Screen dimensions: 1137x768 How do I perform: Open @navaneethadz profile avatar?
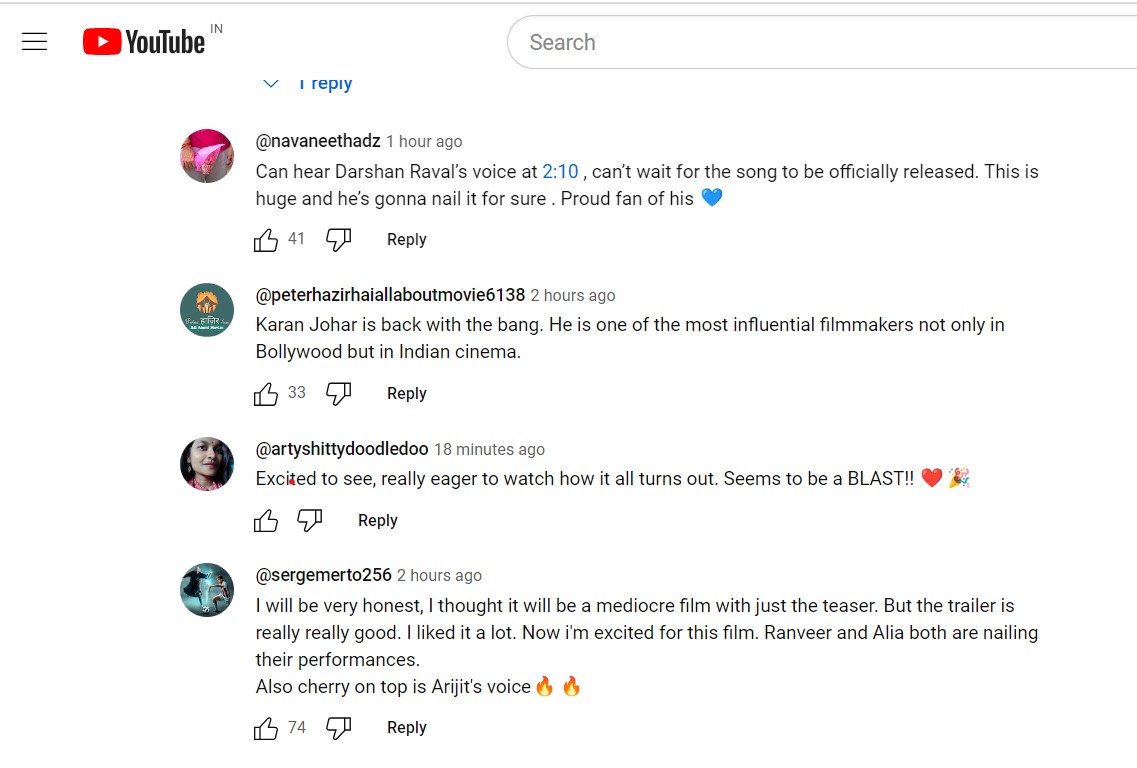point(207,156)
